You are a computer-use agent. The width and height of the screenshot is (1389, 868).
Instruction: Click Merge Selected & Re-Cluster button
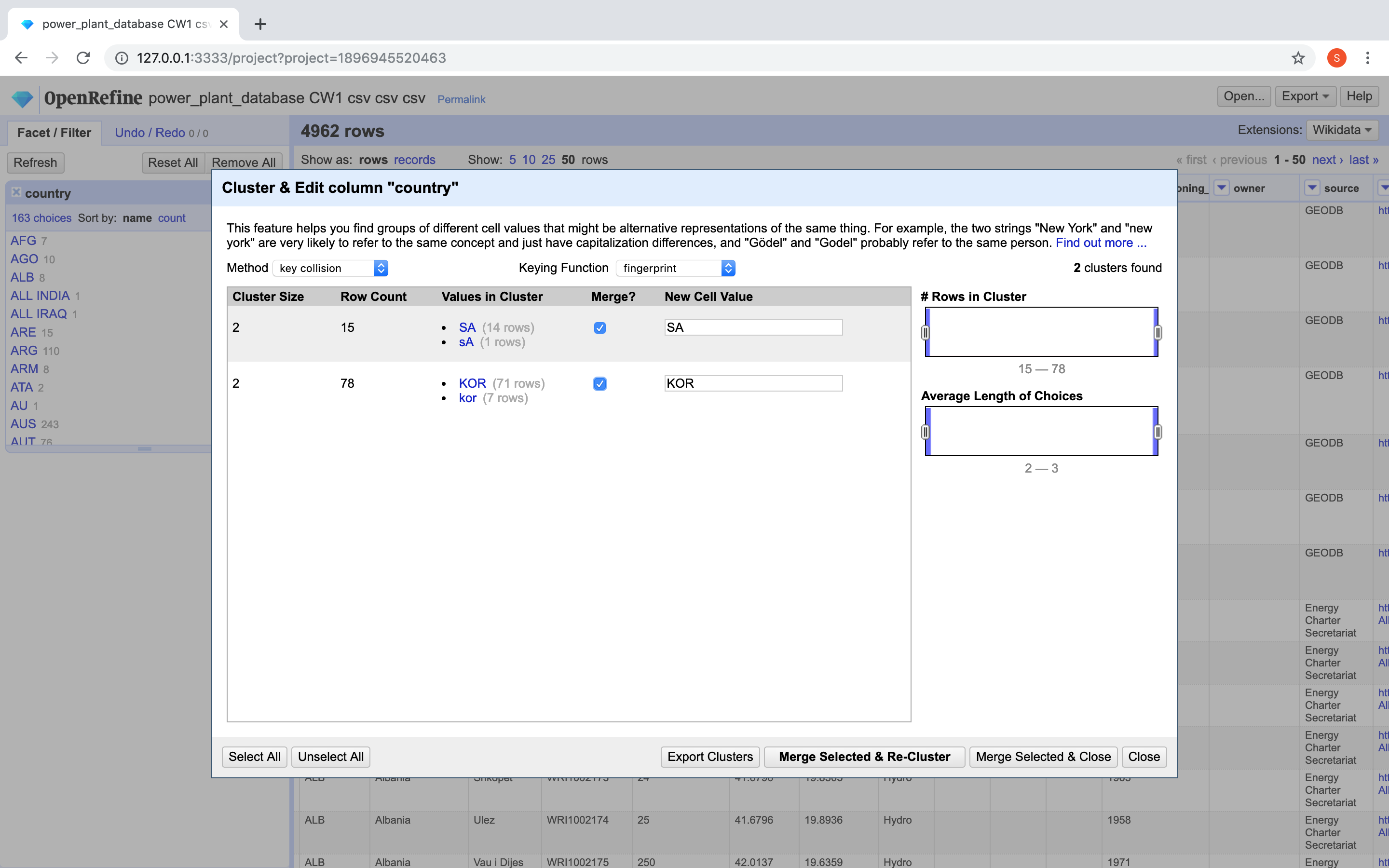tap(864, 757)
